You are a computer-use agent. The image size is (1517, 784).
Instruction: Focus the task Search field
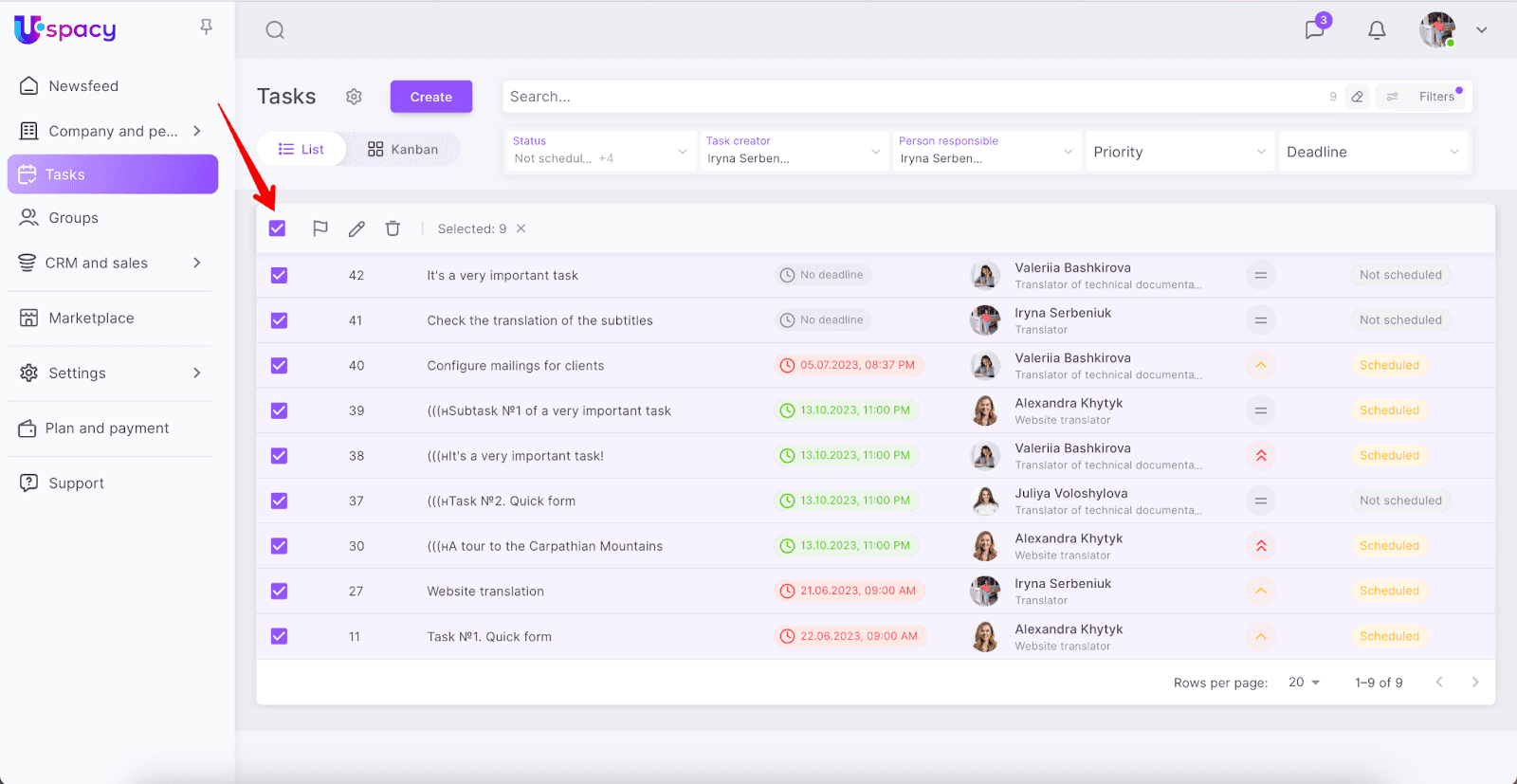point(910,97)
